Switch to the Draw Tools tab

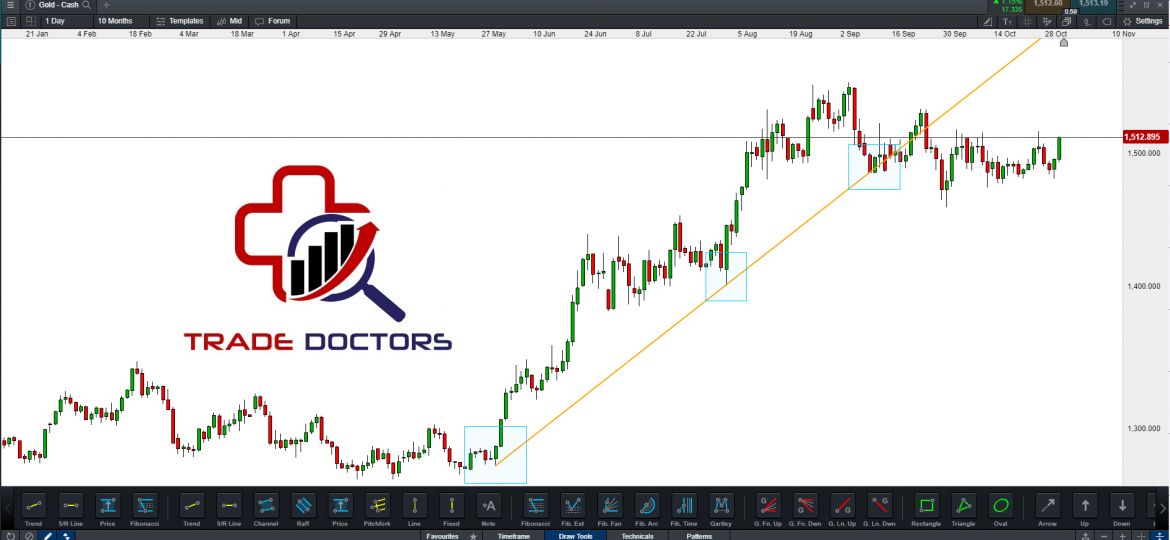(575, 536)
